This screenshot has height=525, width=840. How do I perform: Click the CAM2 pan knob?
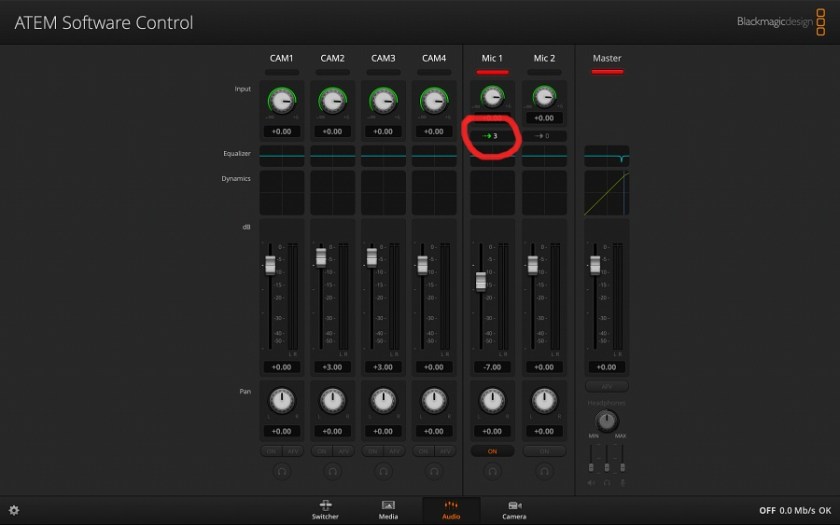pyautogui.click(x=332, y=401)
